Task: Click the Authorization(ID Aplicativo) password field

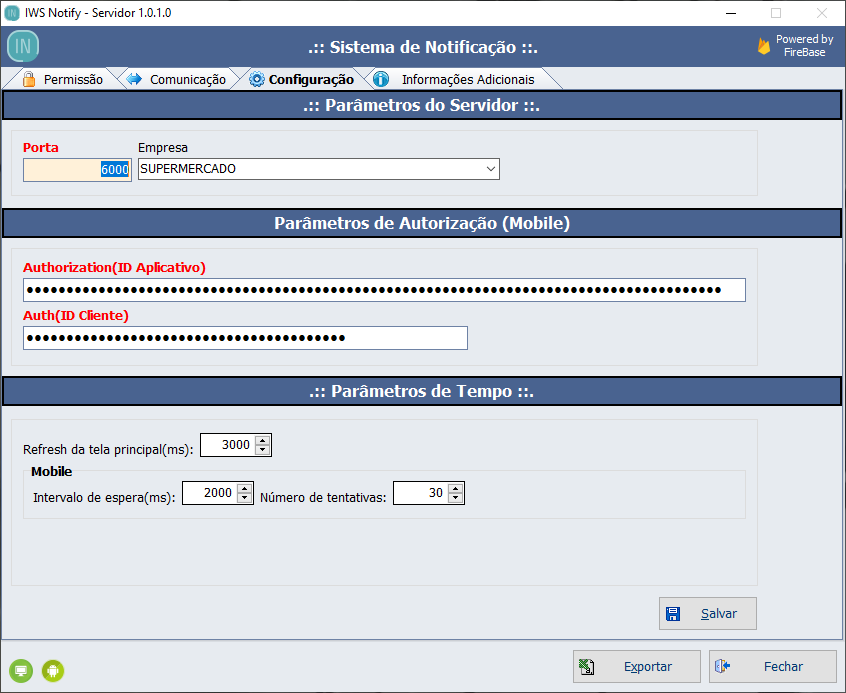Action: pos(384,290)
